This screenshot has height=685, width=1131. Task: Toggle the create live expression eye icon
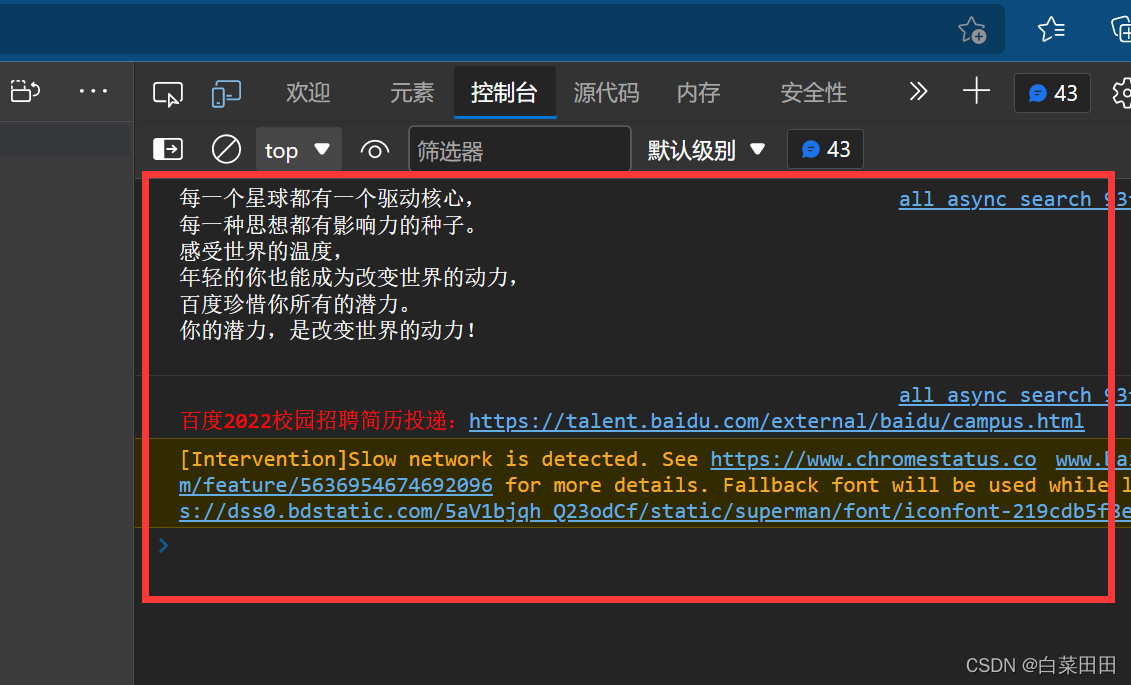374,149
